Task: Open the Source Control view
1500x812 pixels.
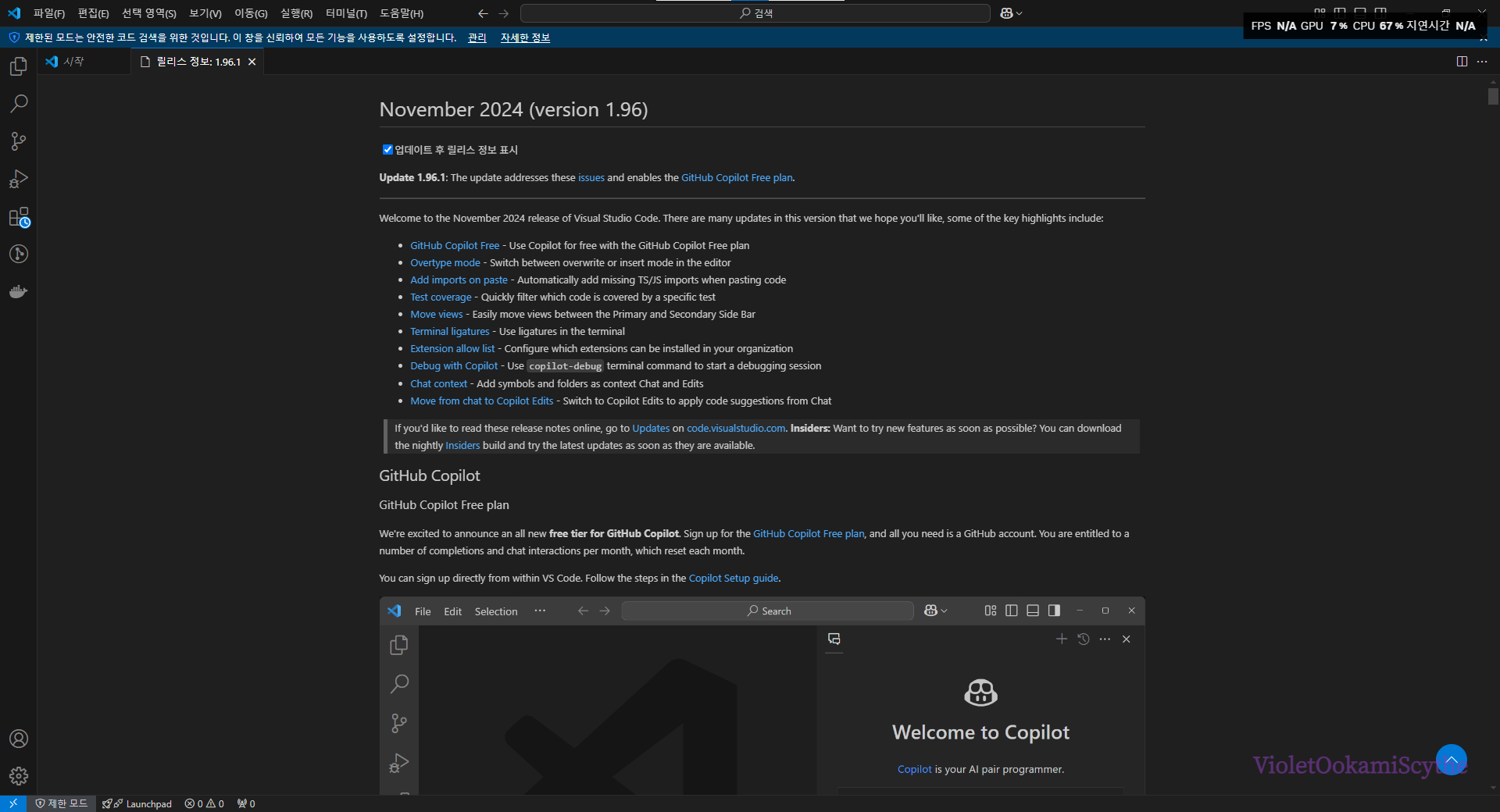Action: (19, 141)
